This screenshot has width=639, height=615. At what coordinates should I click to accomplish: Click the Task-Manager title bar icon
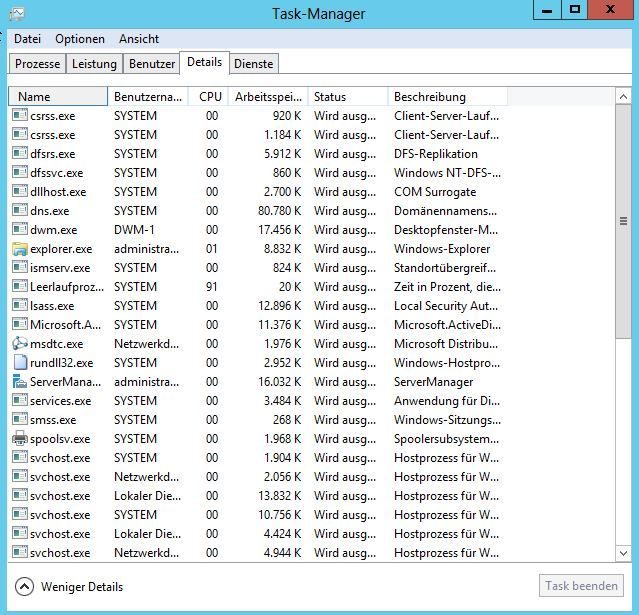[x=17, y=13]
